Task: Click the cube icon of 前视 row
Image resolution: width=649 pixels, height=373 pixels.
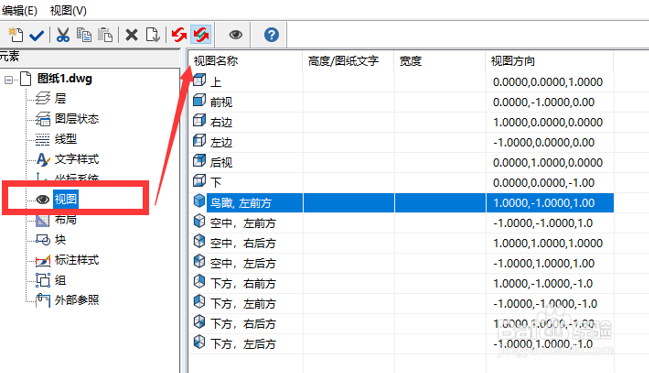Action: (x=200, y=100)
